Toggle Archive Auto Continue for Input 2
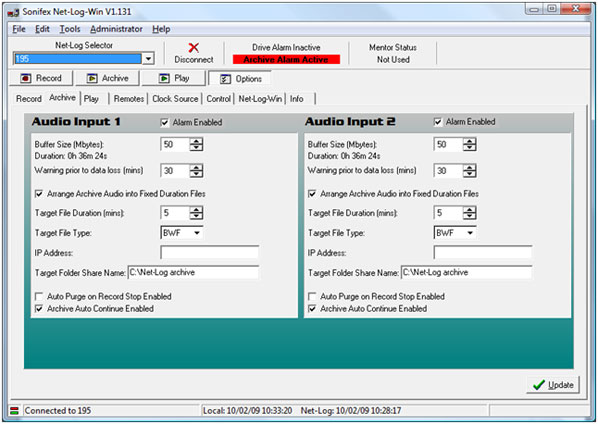 pos(312,308)
